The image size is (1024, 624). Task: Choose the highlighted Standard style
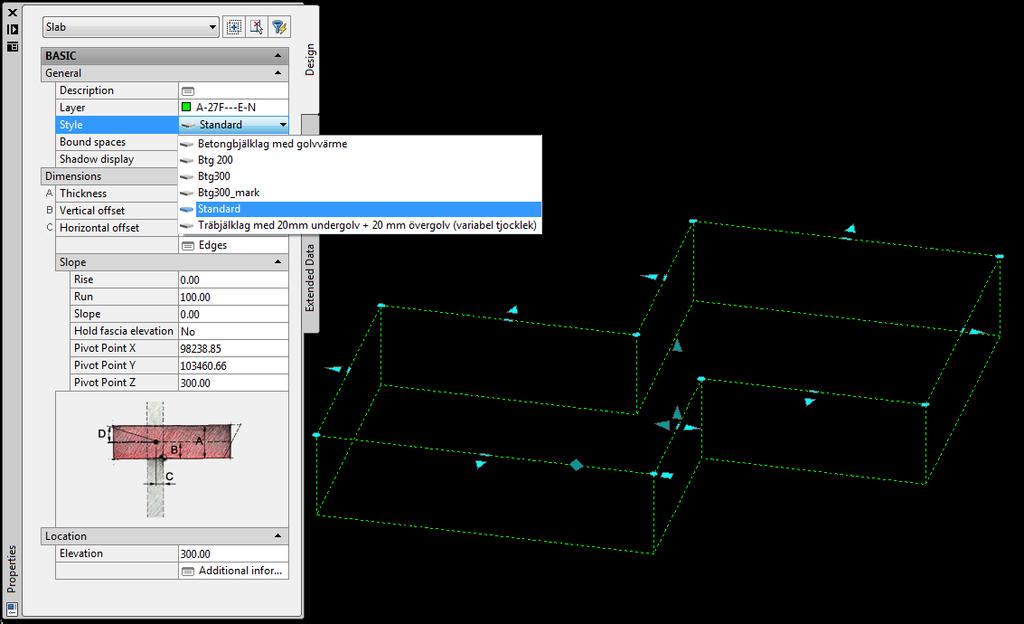pyautogui.click(x=360, y=209)
